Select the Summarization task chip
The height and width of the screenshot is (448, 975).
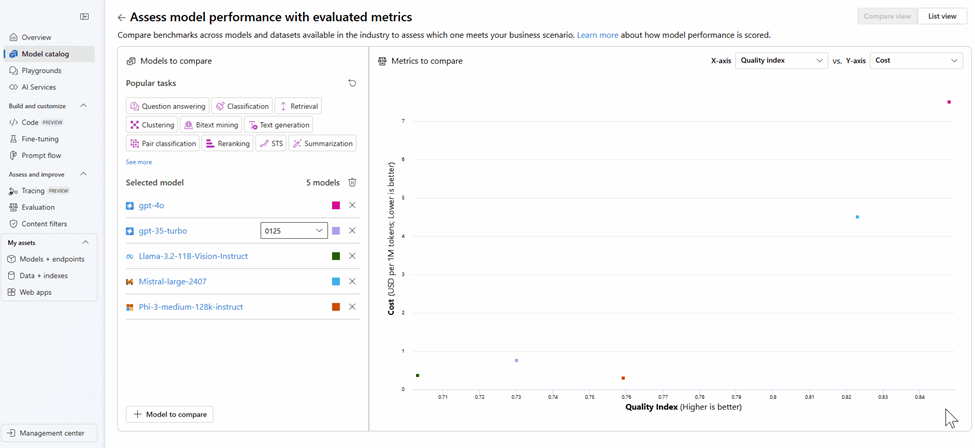tap(323, 144)
